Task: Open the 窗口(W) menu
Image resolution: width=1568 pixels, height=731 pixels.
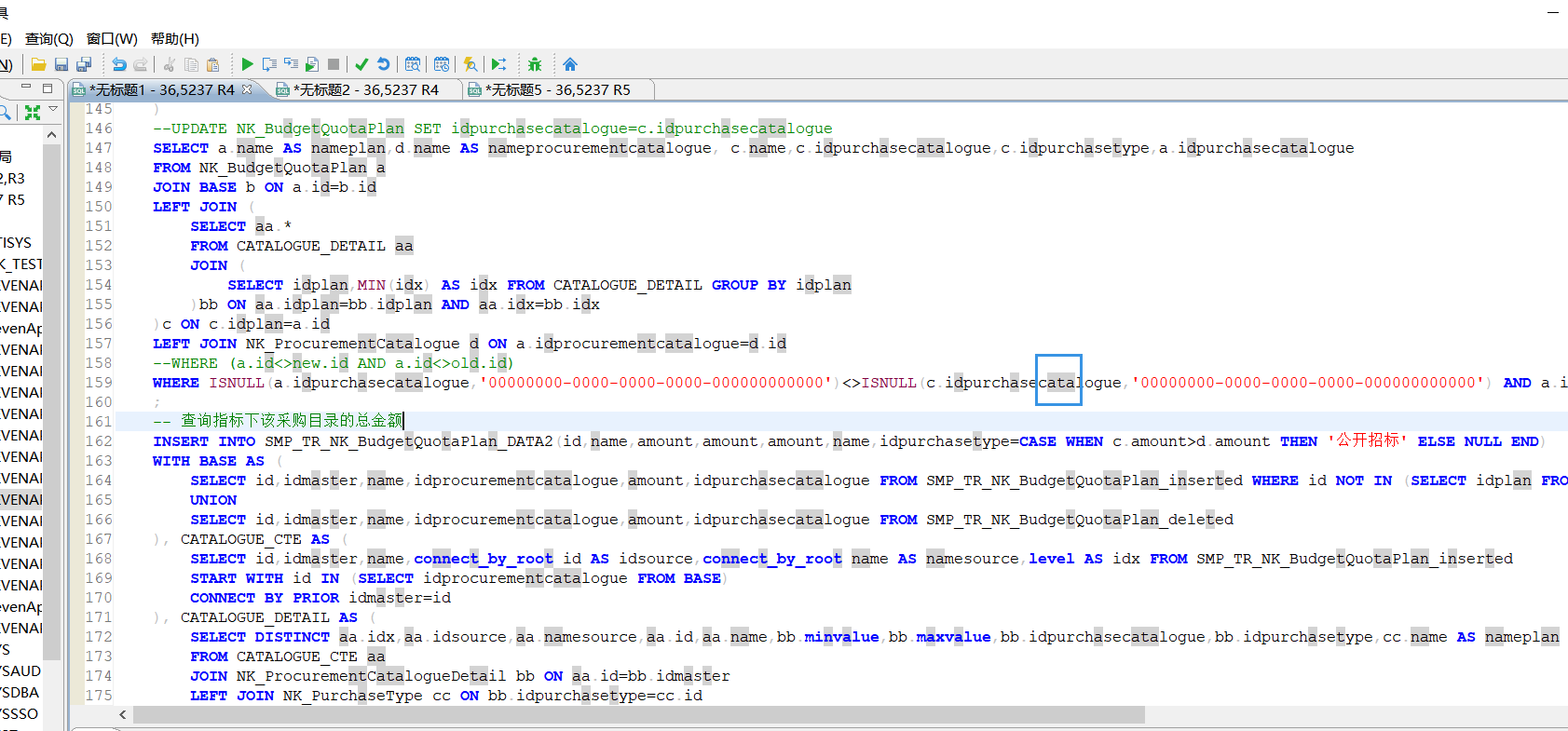Action: coord(112,38)
